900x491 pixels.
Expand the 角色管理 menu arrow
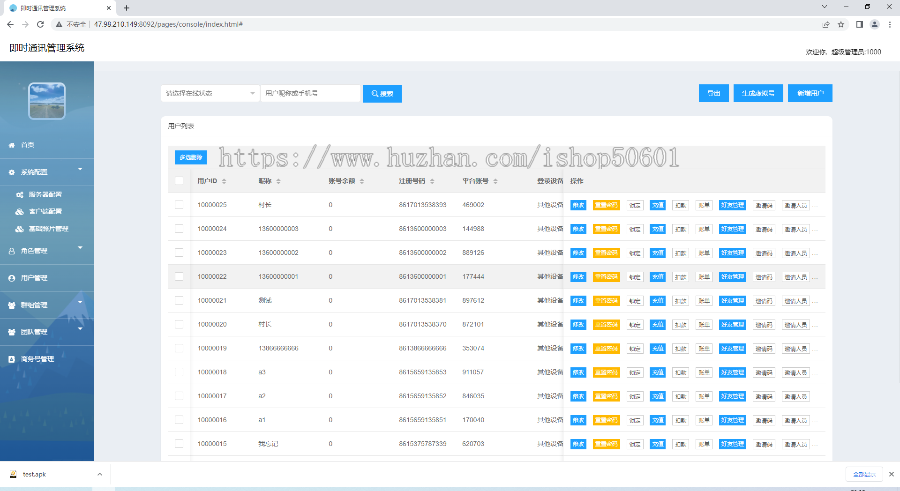pyautogui.click(x=80, y=248)
